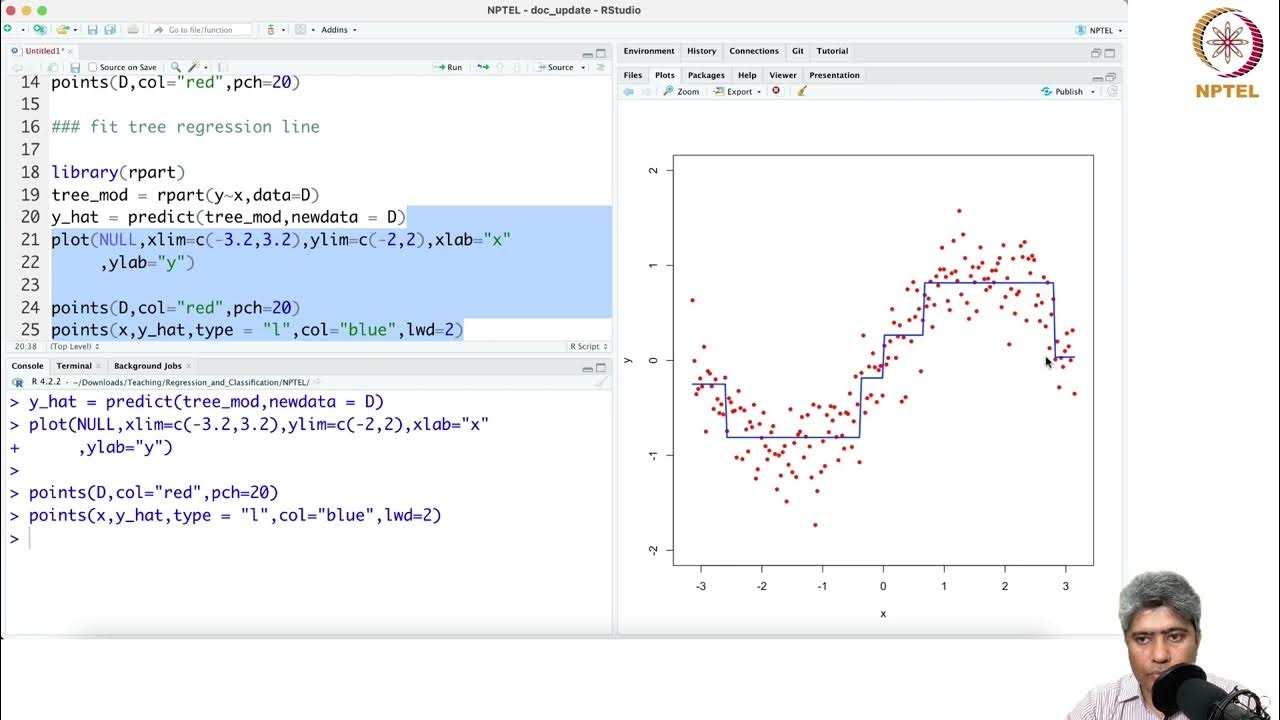Clear all plots with broom icon
The width and height of the screenshot is (1280, 720).
pyautogui.click(x=801, y=91)
